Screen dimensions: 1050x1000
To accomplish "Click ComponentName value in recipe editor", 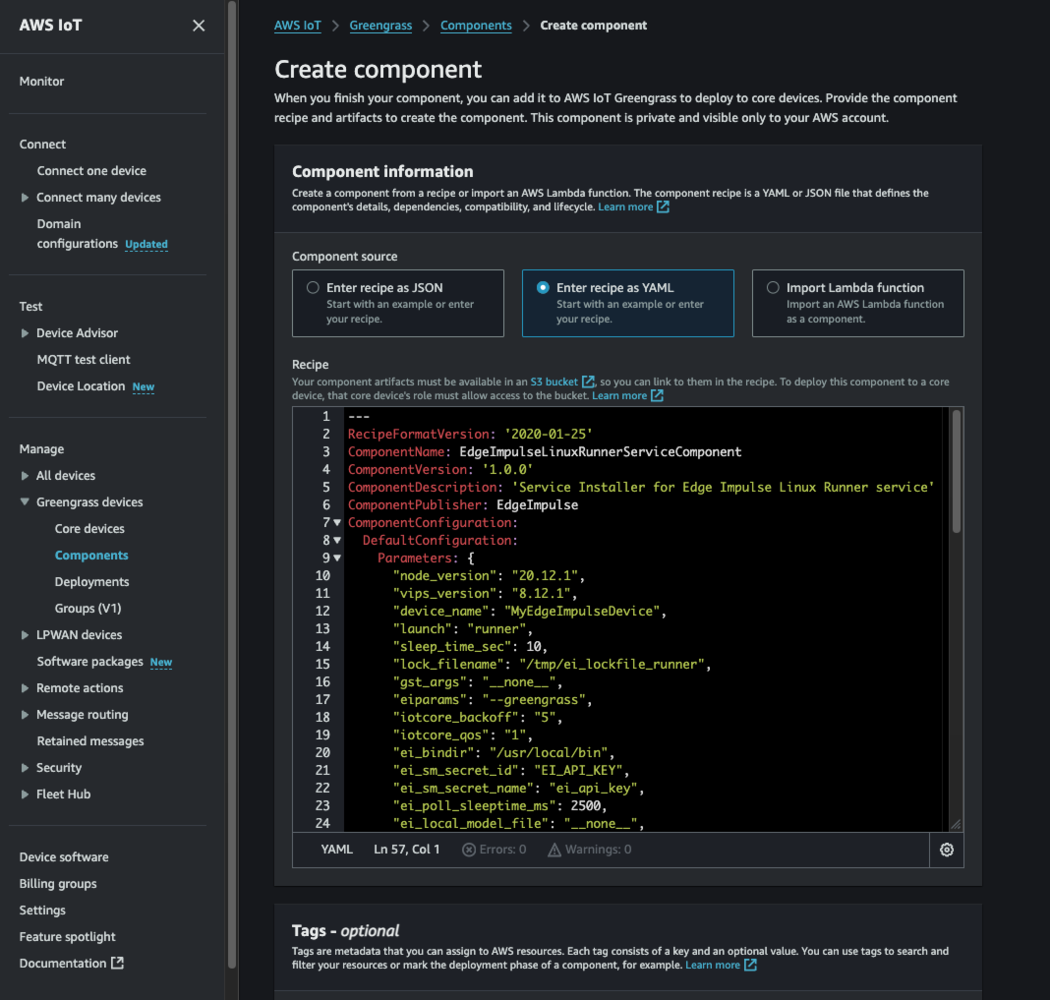I will (600, 452).
